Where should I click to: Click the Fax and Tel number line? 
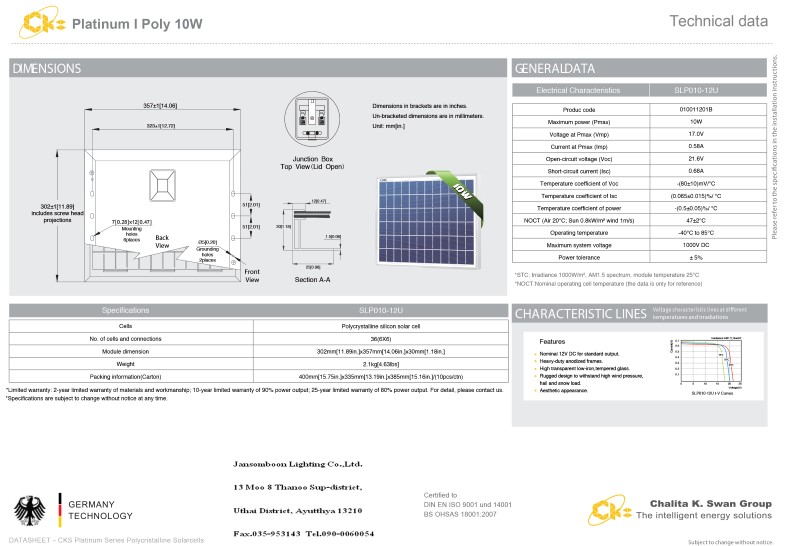click(304, 533)
